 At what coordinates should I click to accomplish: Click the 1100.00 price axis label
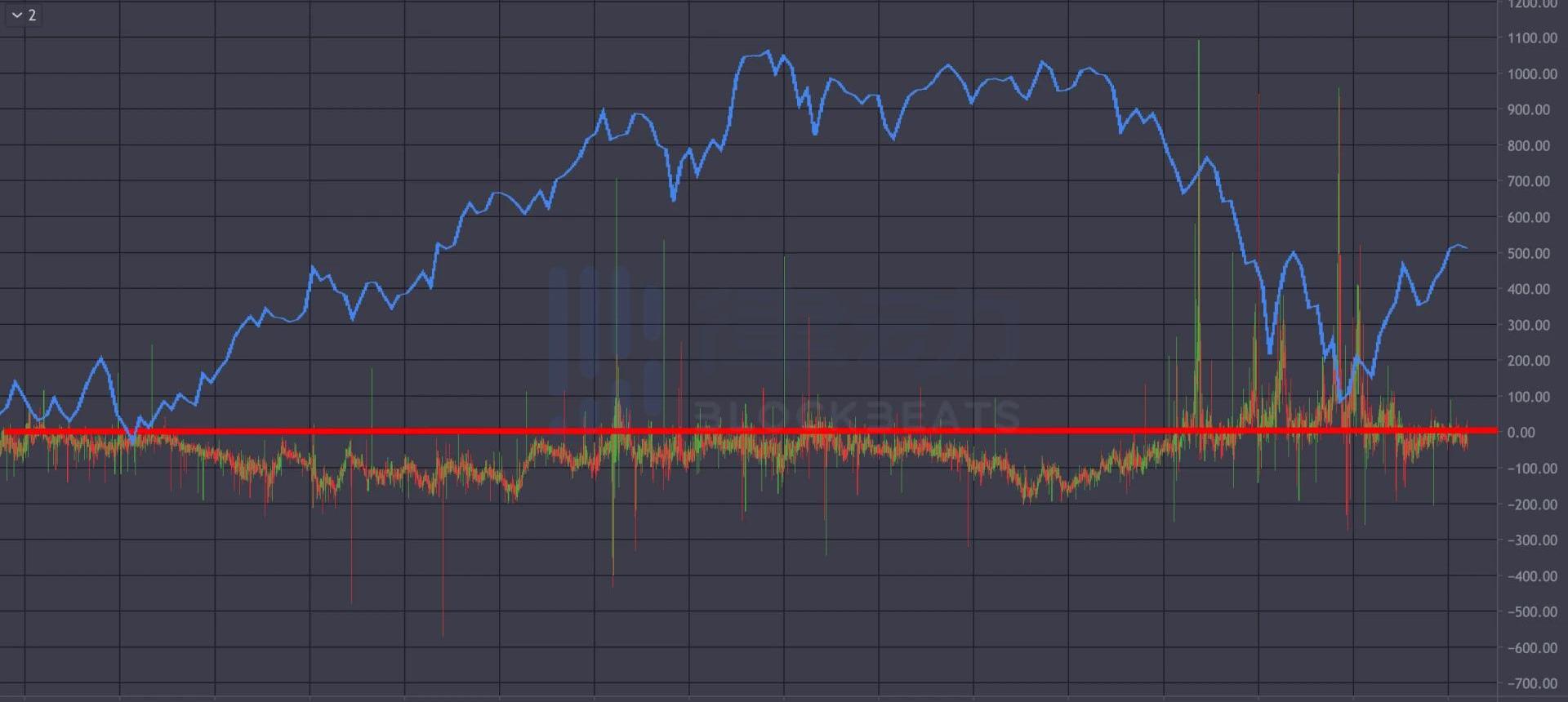pyautogui.click(x=1532, y=38)
